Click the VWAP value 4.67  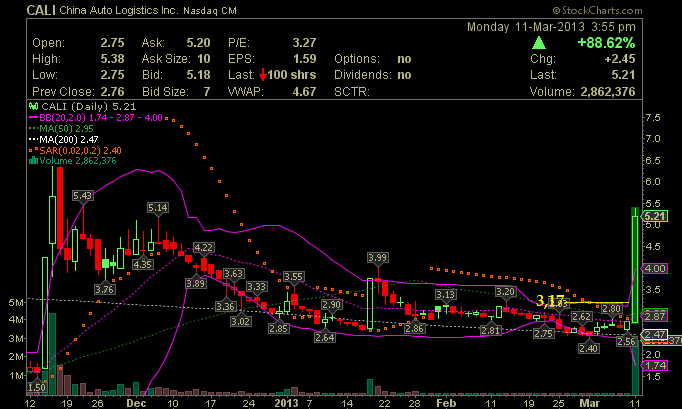pos(304,92)
